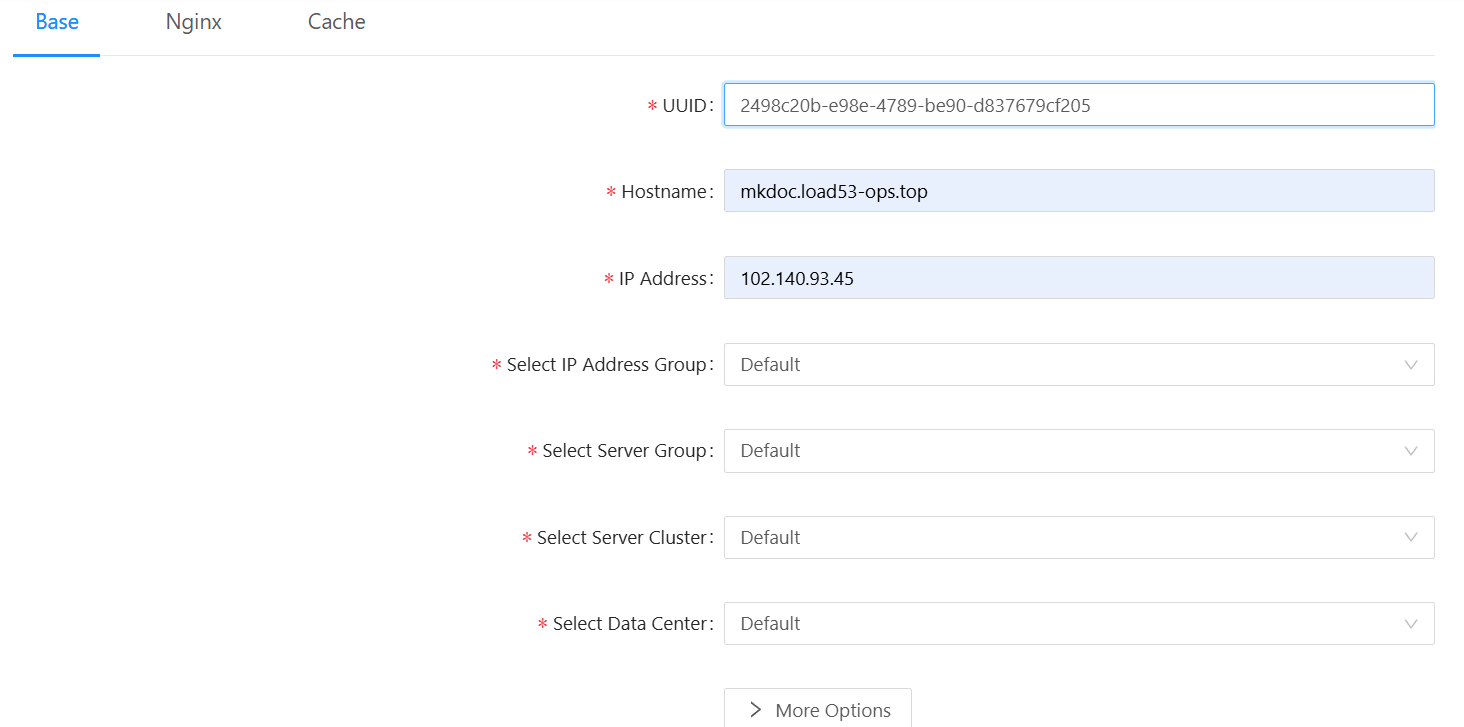
Task: Click into the Hostname field
Action: pos(1078,191)
